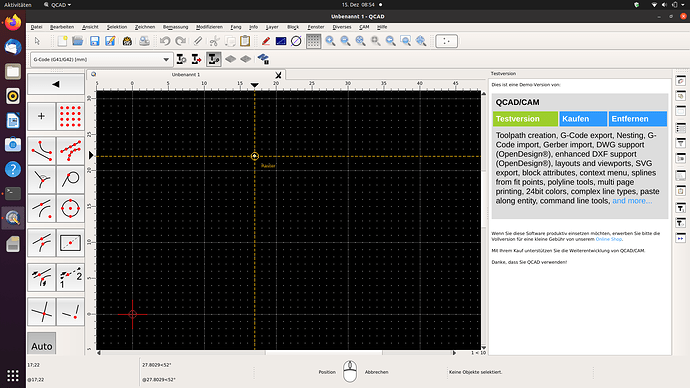
Task: Click the Entfernen button
Action: (638, 119)
